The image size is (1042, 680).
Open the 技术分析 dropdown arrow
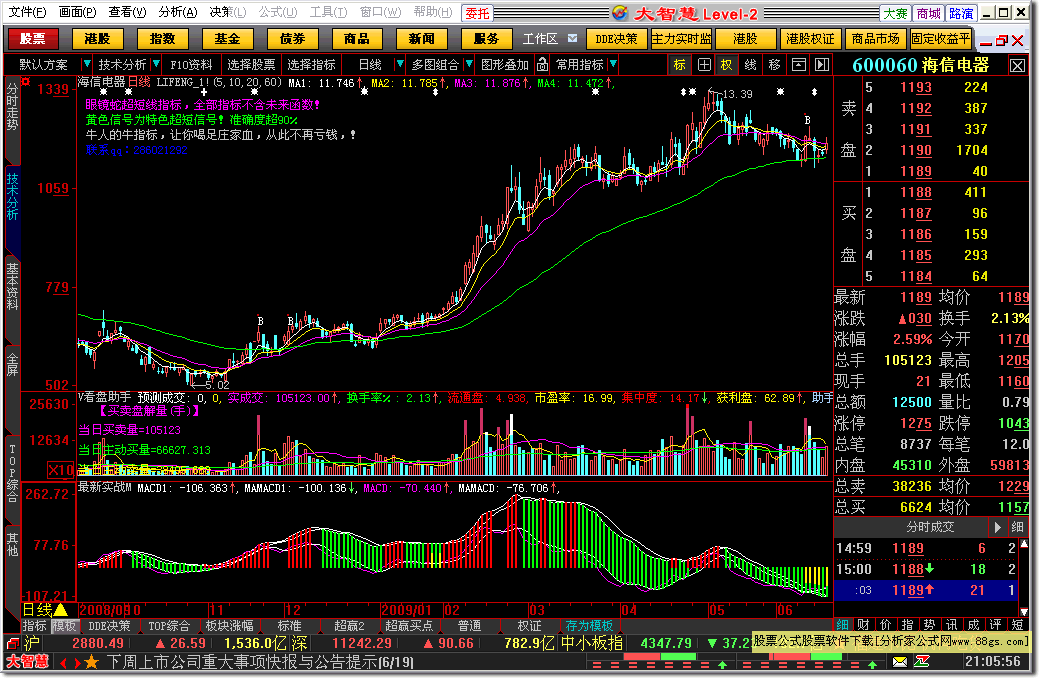tap(156, 64)
